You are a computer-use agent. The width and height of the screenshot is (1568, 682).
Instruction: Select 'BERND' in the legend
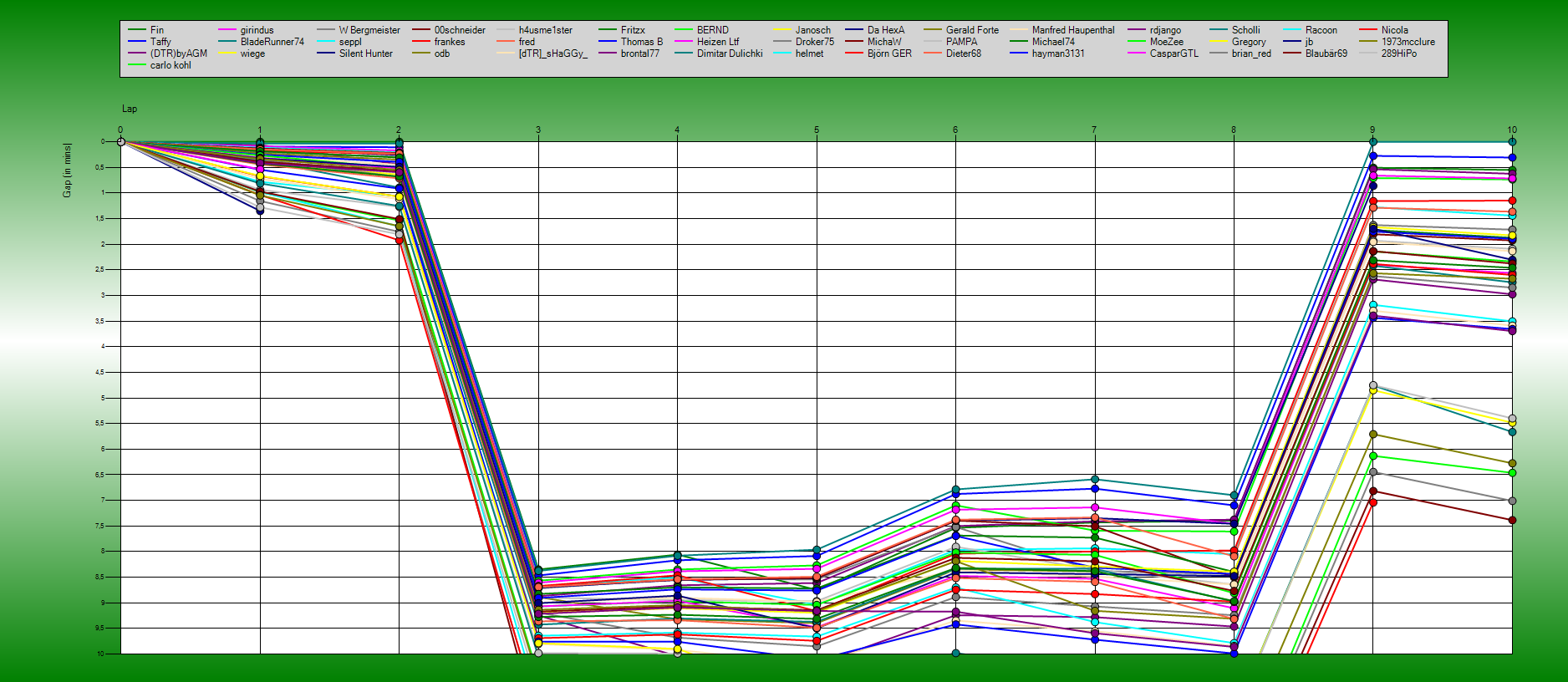tap(713, 30)
